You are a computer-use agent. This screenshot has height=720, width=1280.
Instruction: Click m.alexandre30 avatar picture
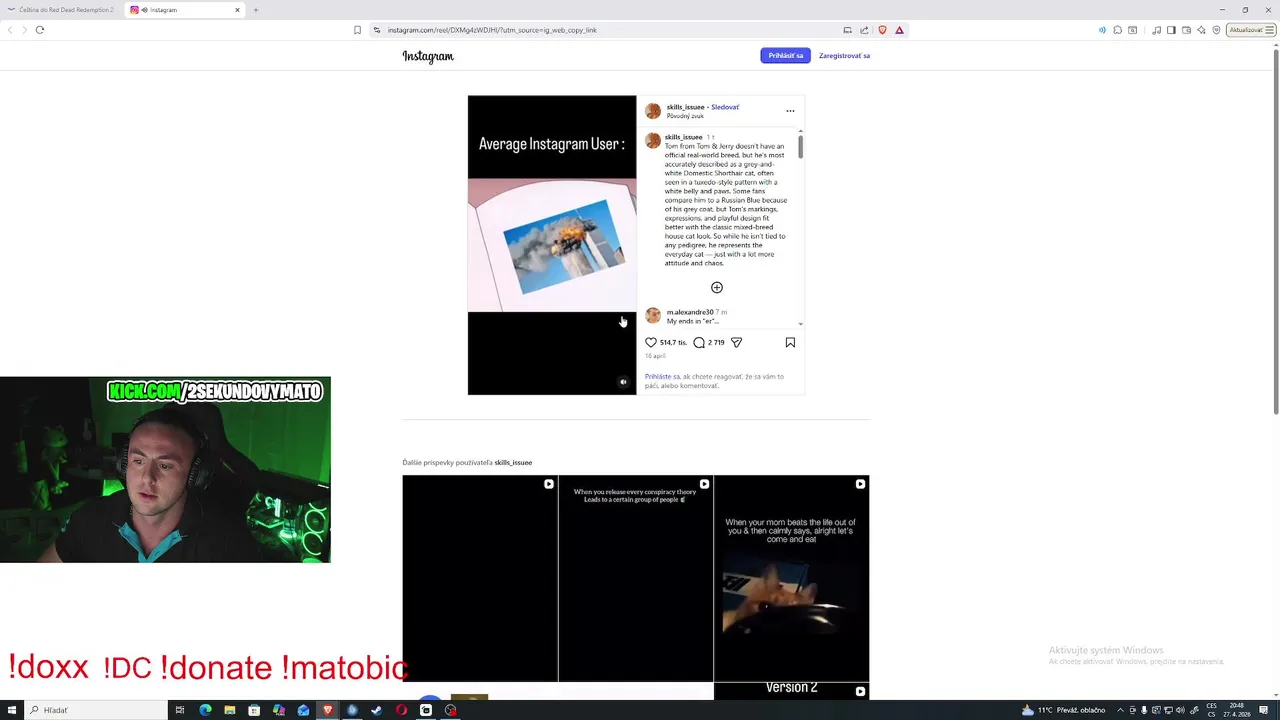(653, 316)
